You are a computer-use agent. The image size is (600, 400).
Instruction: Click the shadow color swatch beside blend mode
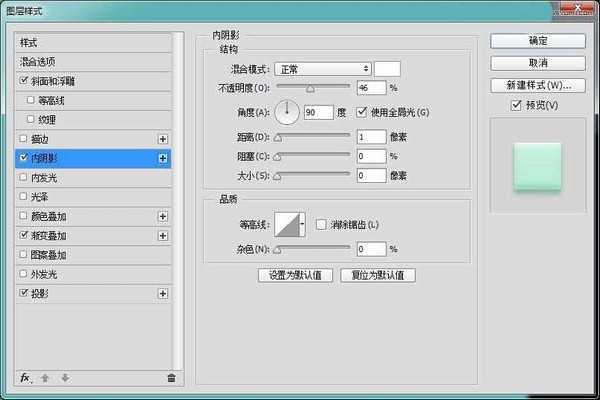tap(387, 69)
